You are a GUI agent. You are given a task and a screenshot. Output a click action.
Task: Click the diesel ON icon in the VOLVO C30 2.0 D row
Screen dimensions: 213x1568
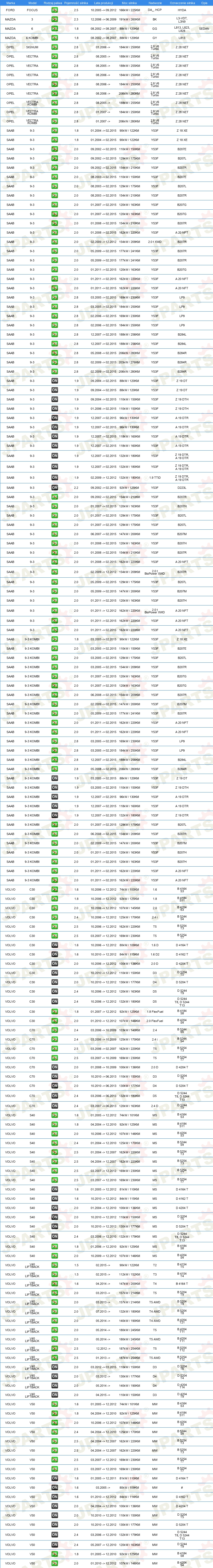pos(55,964)
